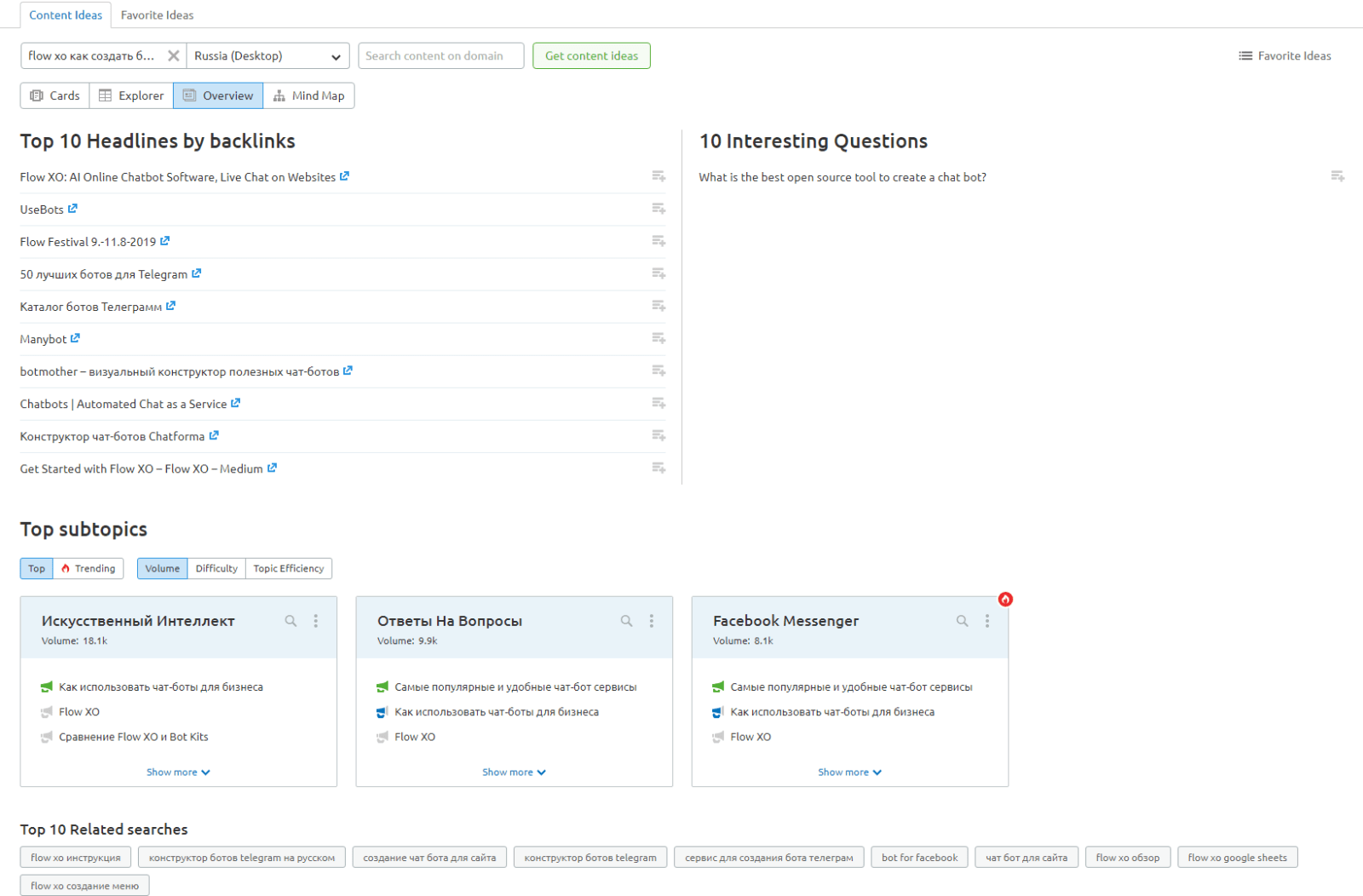Viewport: 1363px width, 896px height.
Task: Focus the Search content on domain field
Action: (440, 56)
